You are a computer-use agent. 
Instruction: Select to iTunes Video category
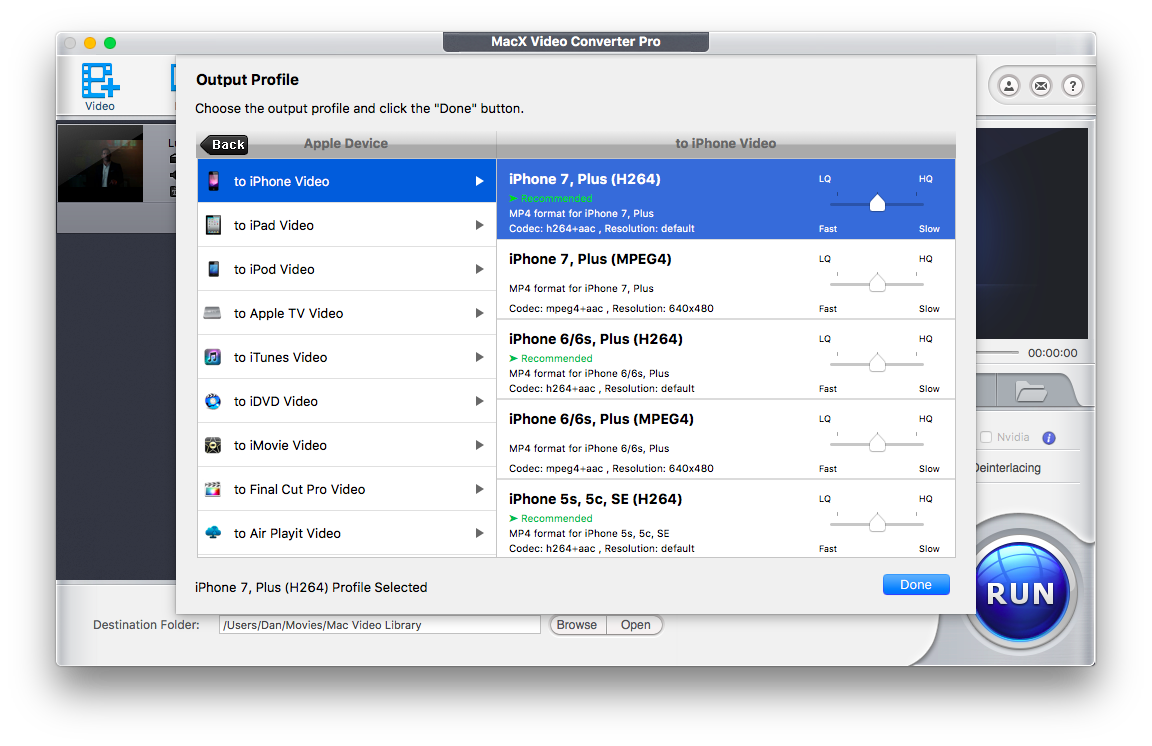click(347, 357)
